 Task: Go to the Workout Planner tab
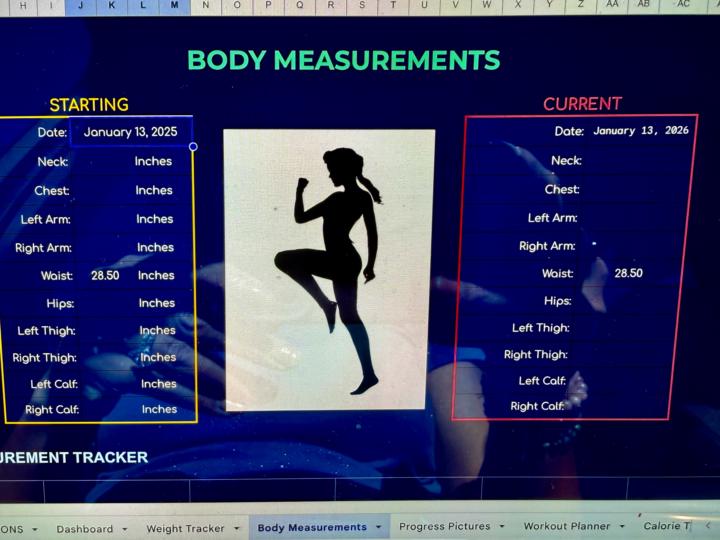tap(567, 526)
